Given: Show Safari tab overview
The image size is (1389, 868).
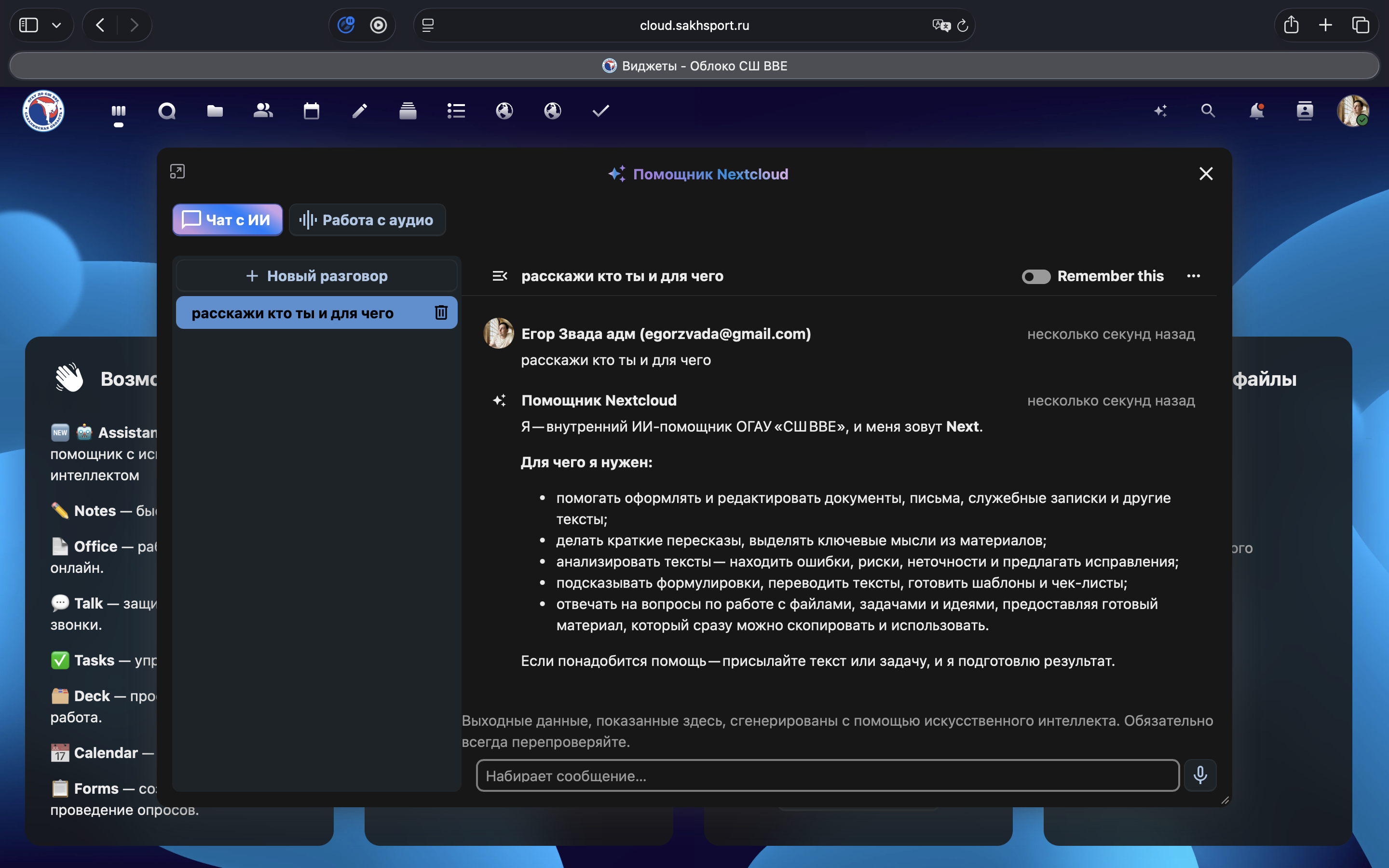Looking at the screenshot, I should pos(1360,25).
